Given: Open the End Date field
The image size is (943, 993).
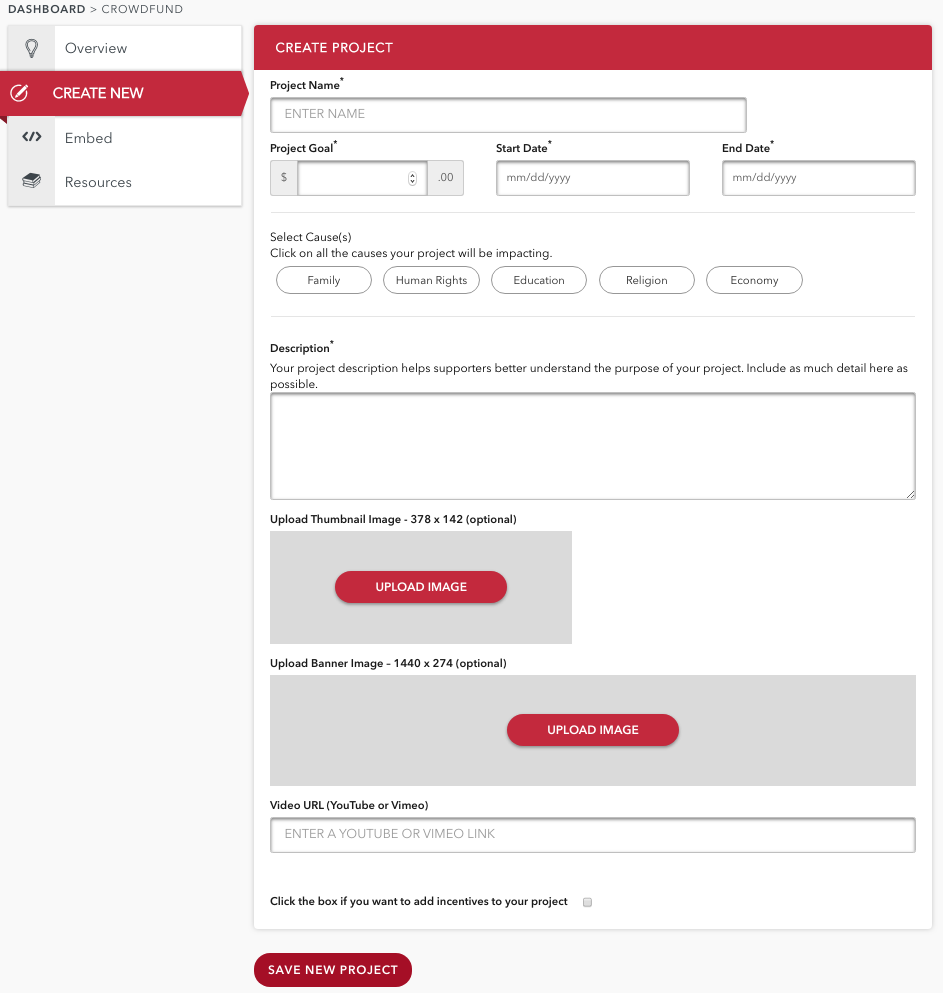Looking at the screenshot, I should pyautogui.click(x=818, y=178).
